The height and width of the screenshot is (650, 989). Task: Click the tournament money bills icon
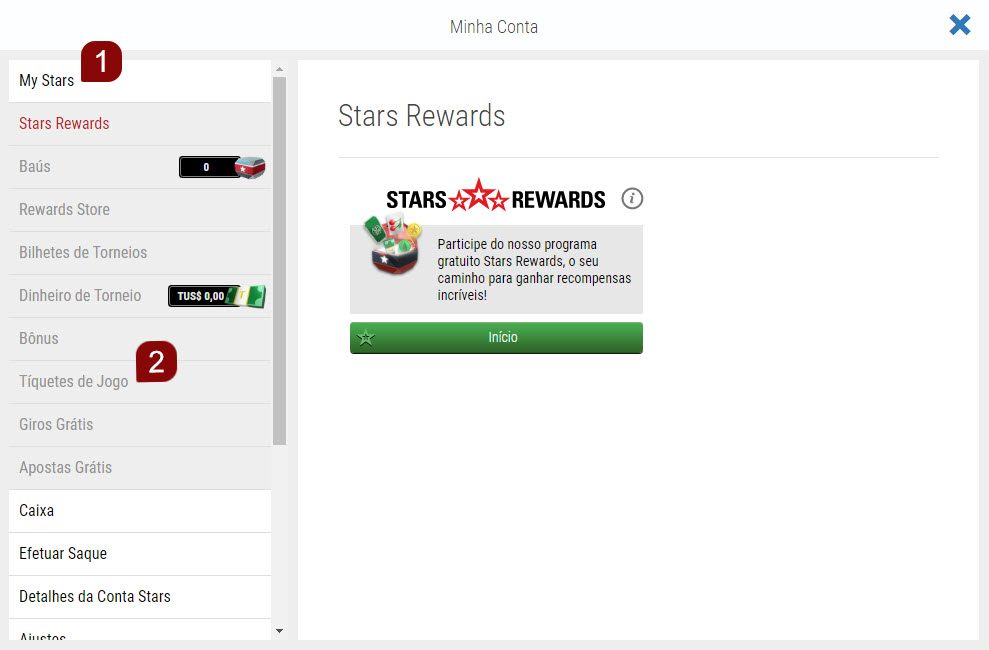(247, 296)
